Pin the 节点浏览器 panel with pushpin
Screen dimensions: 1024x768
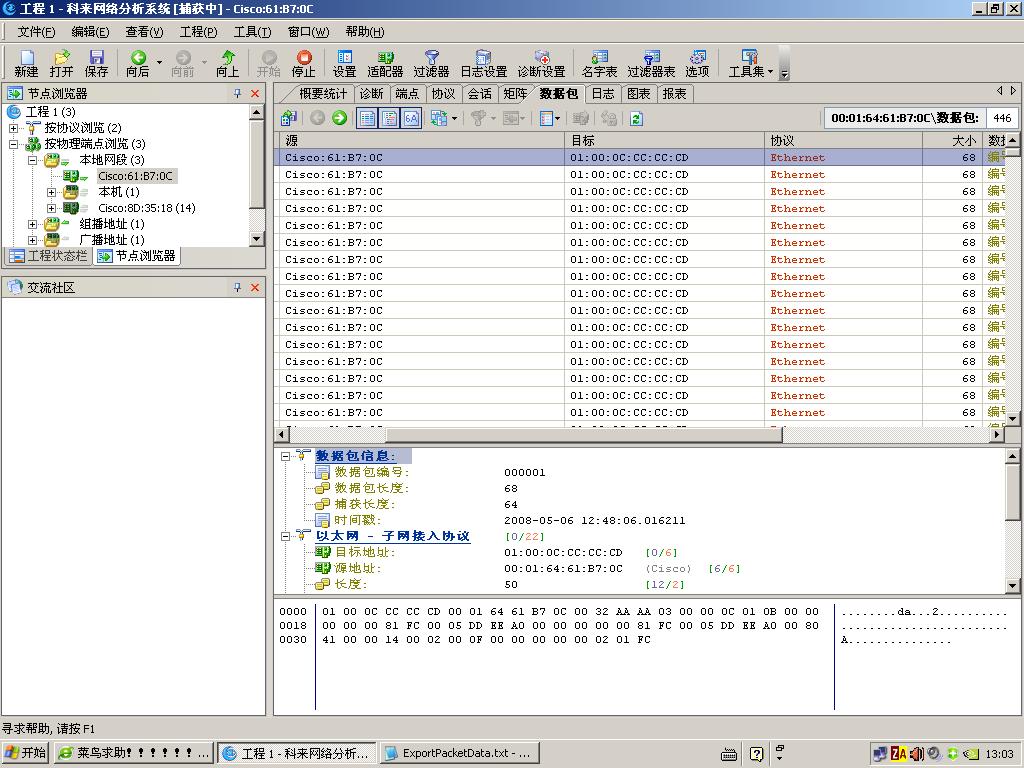coord(237,93)
